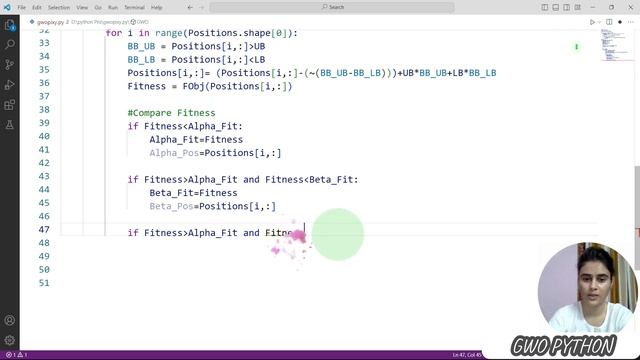Open the Accounts menu icon

[9, 320]
